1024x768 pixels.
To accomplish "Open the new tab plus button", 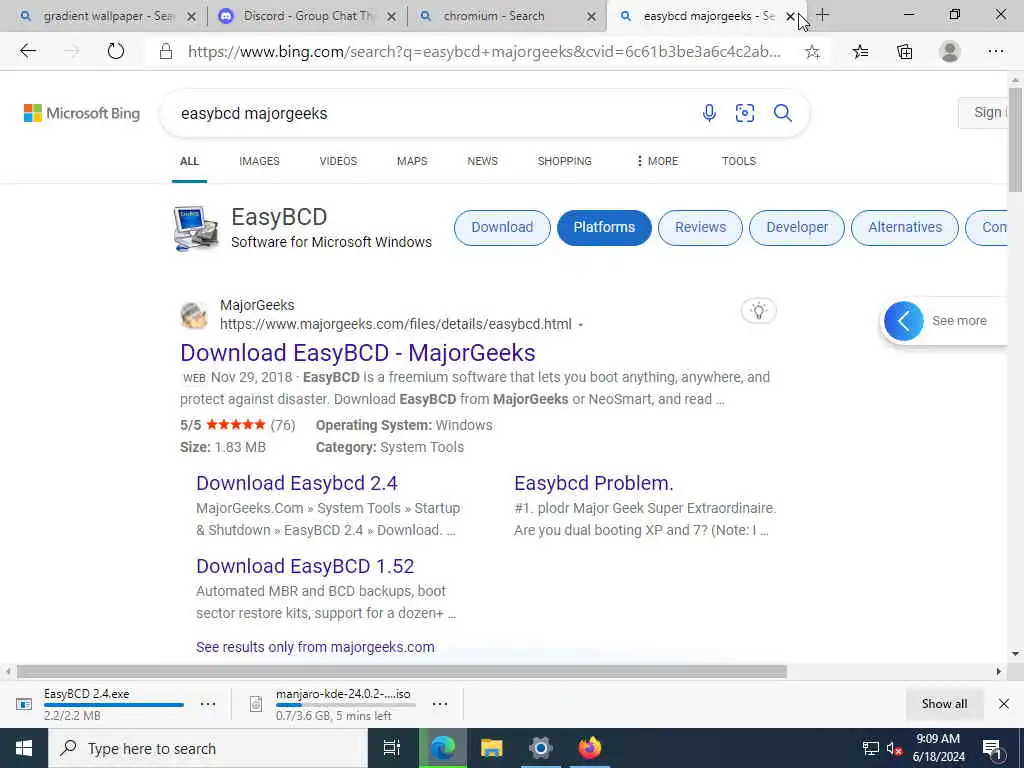I will (x=822, y=15).
